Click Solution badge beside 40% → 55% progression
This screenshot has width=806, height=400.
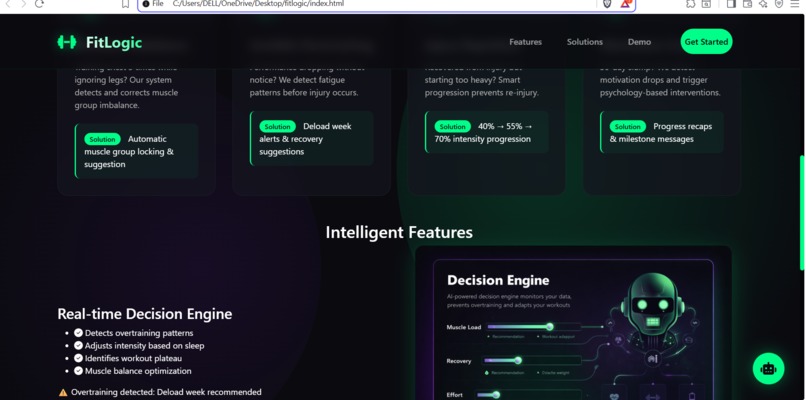pyautogui.click(x=452, y=126)
